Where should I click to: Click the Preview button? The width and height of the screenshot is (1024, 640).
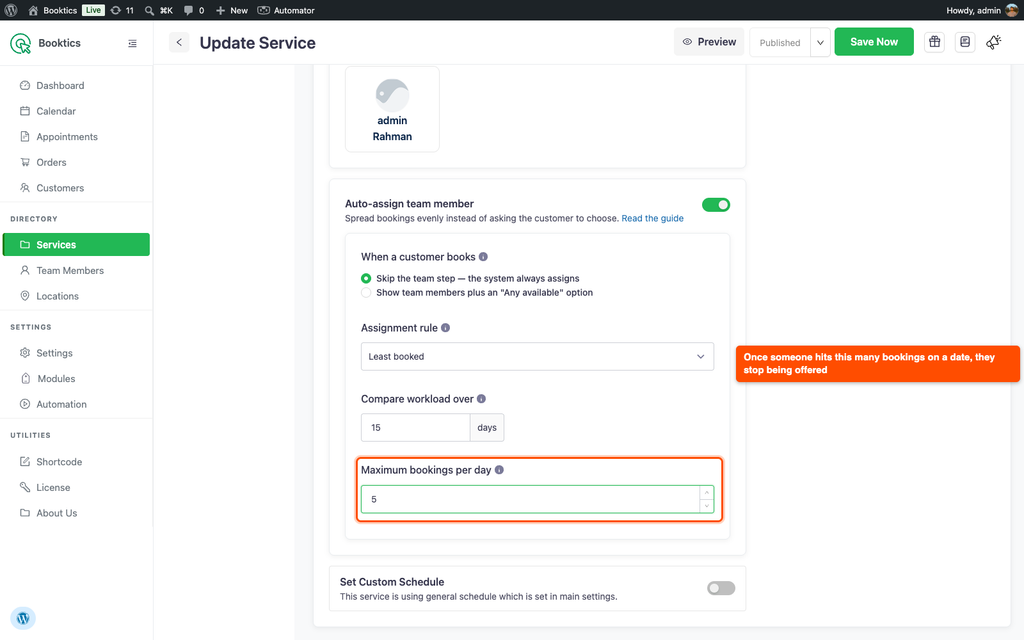pos(709,42)
